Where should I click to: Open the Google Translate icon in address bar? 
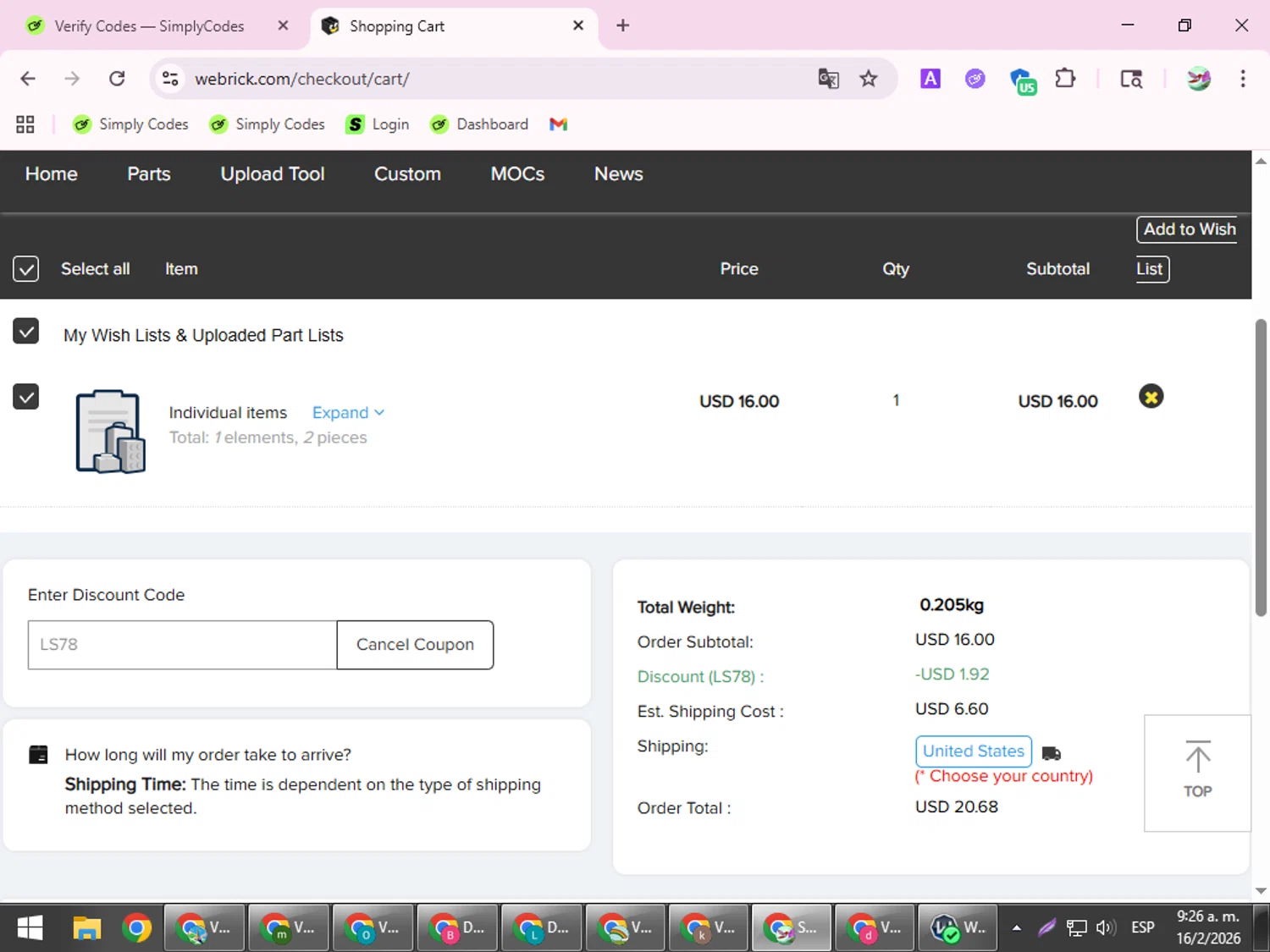pyautogui.click(x=828, y=79)
